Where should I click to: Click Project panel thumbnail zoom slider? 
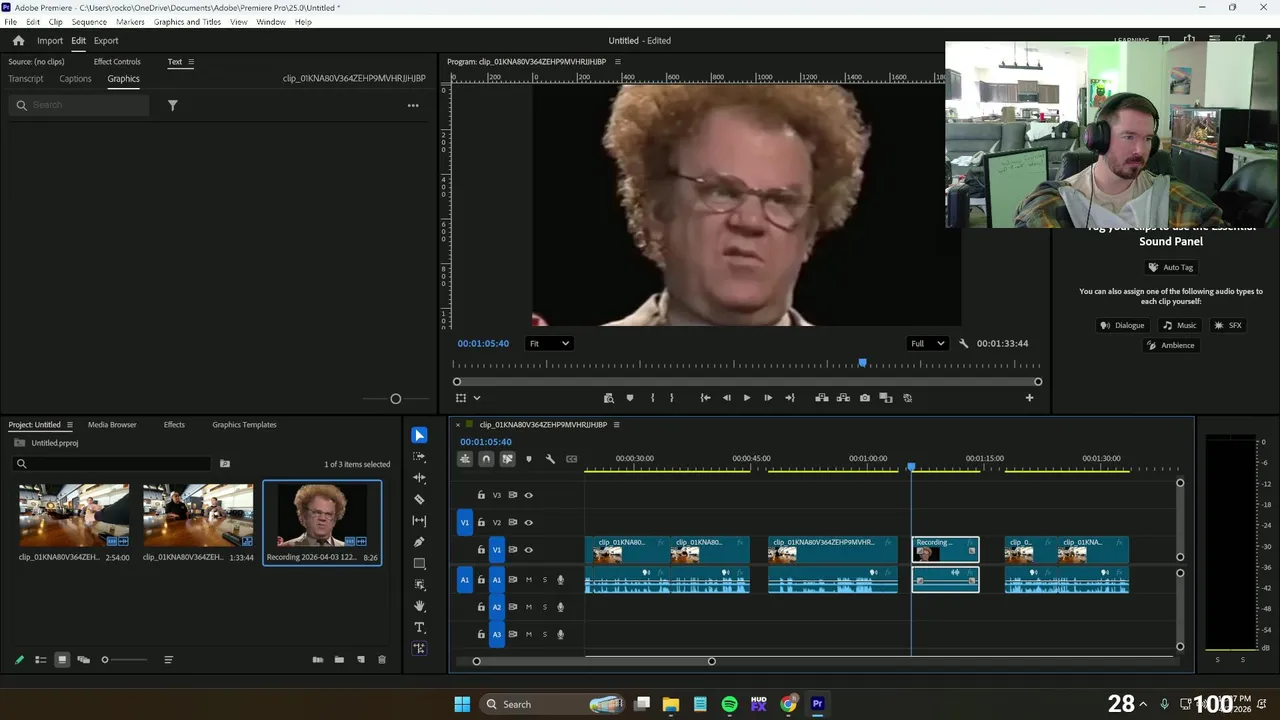[x=125, y=660]
